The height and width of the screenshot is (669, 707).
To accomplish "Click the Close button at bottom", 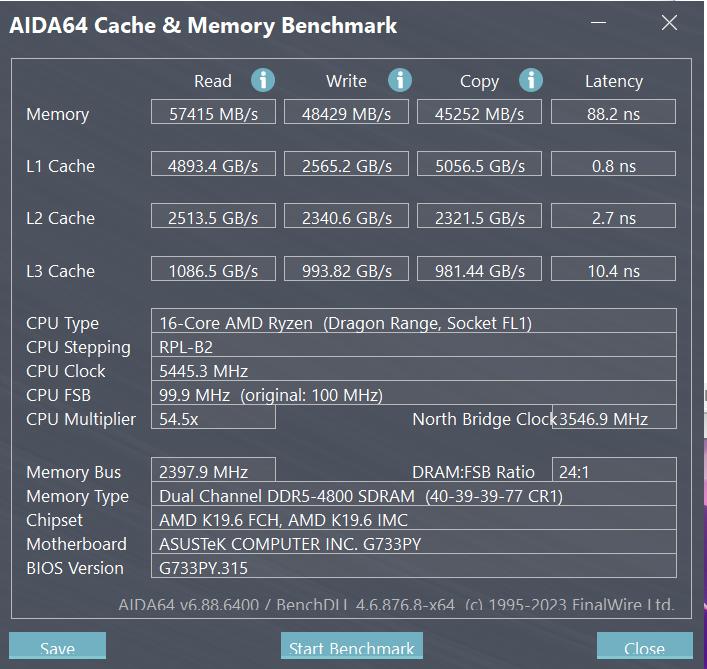I will pos(645,646).
